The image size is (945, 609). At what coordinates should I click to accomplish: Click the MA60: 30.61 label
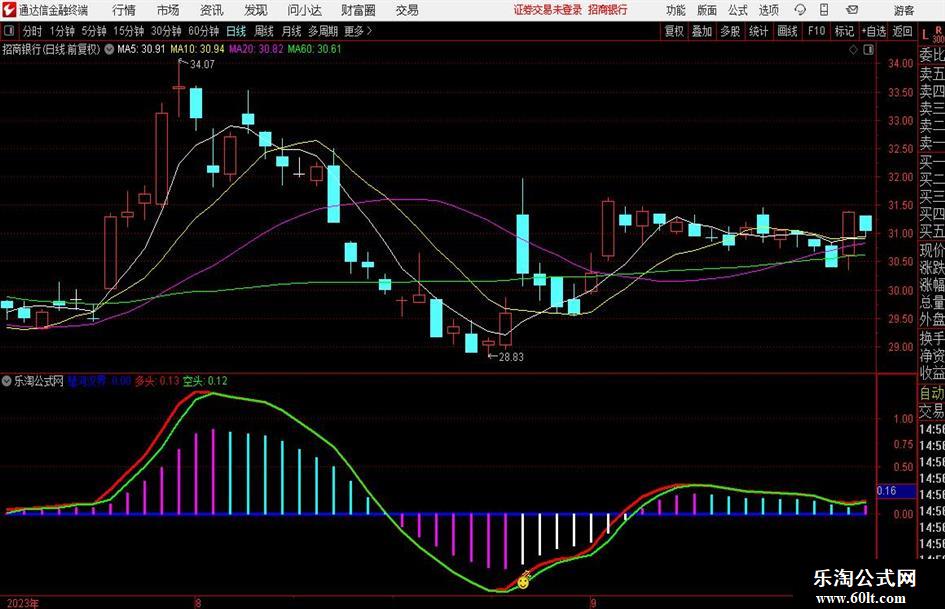[315, 49]
